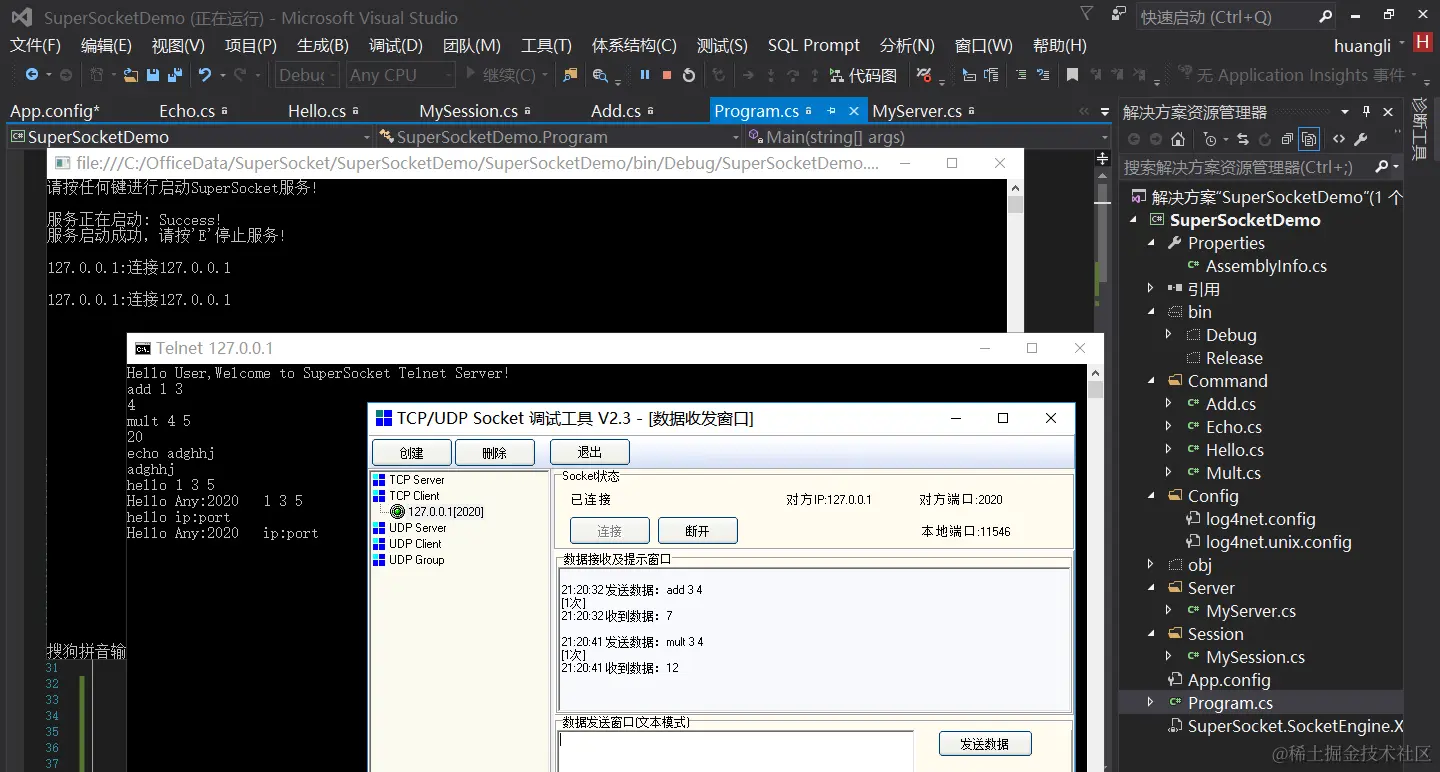Image resolution: width=1440 pixels, height=772 pixels.
Task: Expand the obj folder node
Action: coord(1150,565)
